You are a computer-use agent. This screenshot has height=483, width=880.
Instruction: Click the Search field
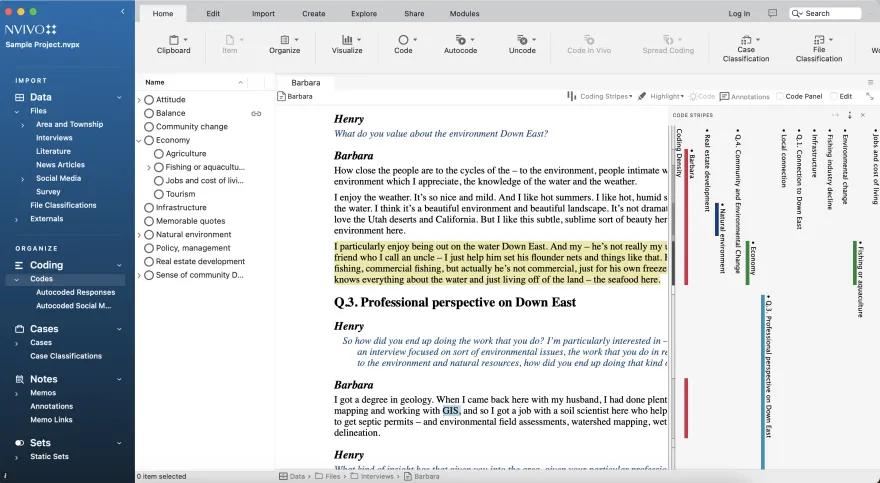tap(825, 13)
